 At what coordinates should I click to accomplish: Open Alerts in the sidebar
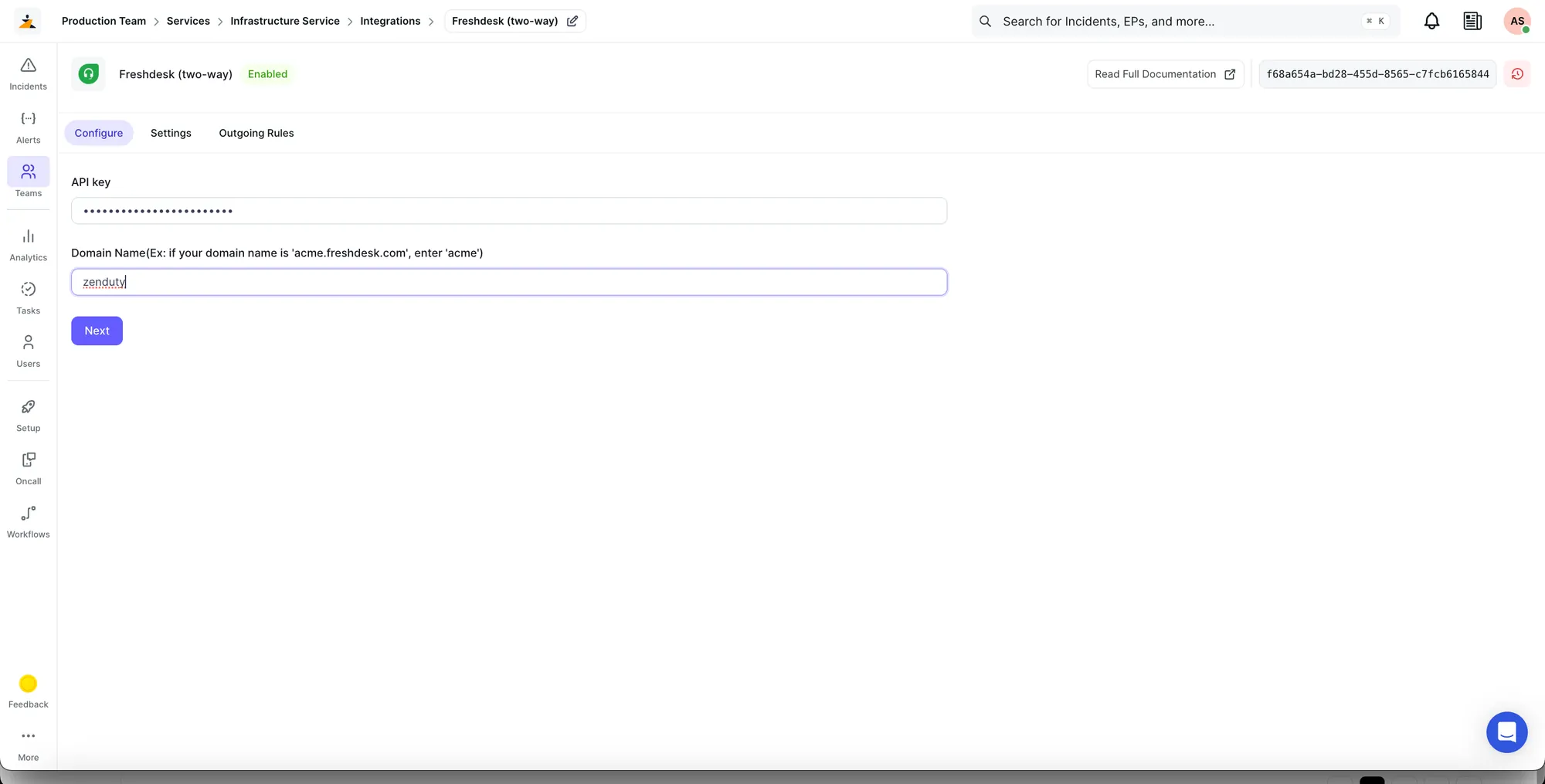tap(28, 127)
